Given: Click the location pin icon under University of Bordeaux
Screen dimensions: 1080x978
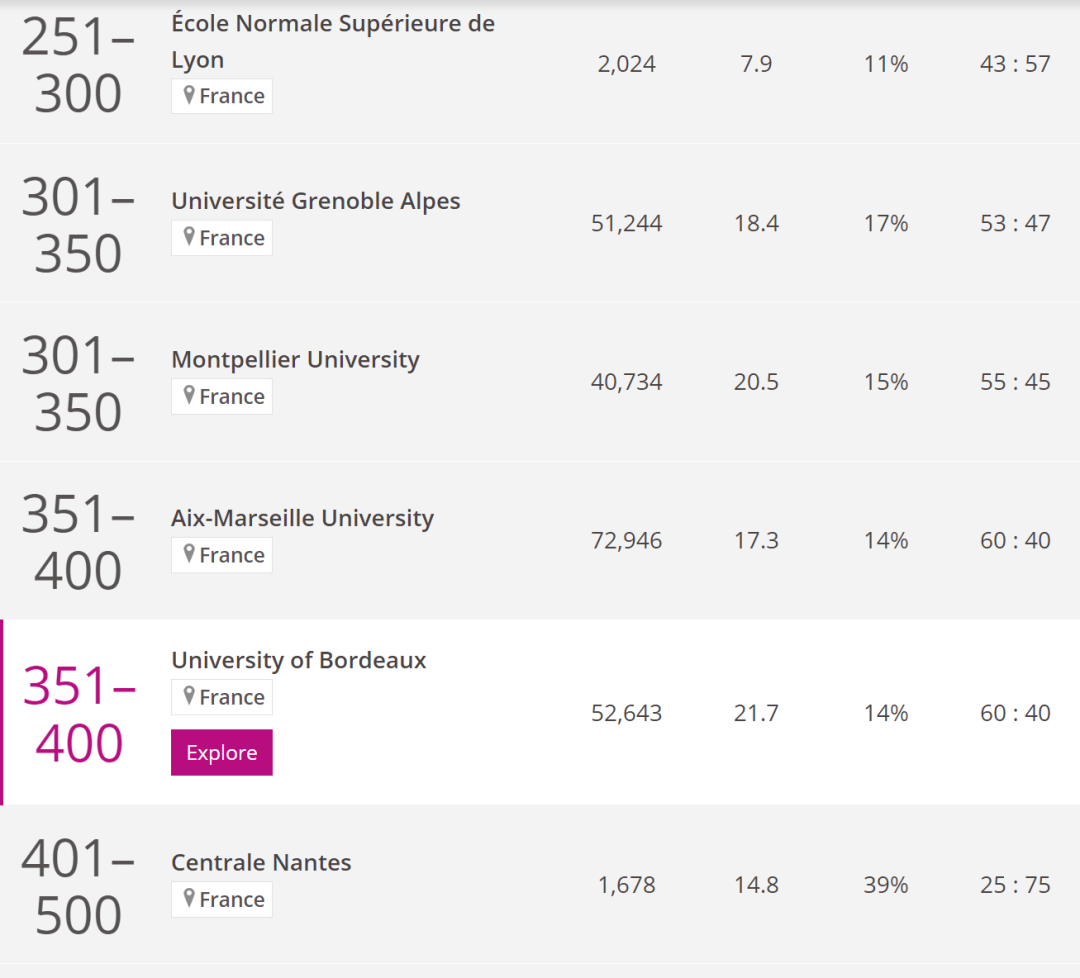Looking at the screenshot, I should point(189,696).
